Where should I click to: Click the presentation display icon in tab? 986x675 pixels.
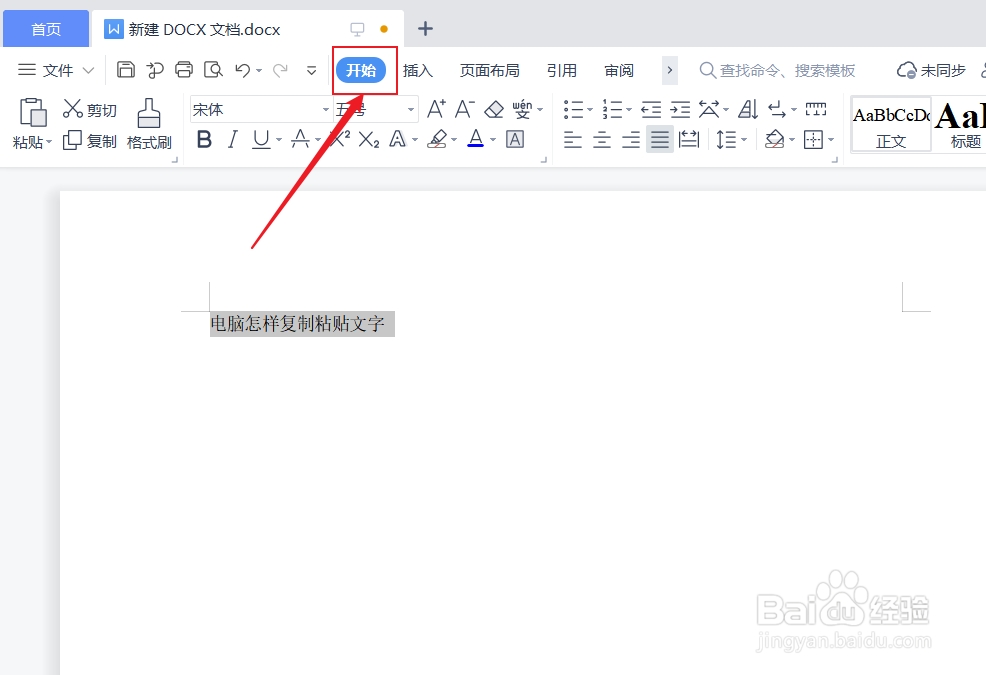click(357, 29)
